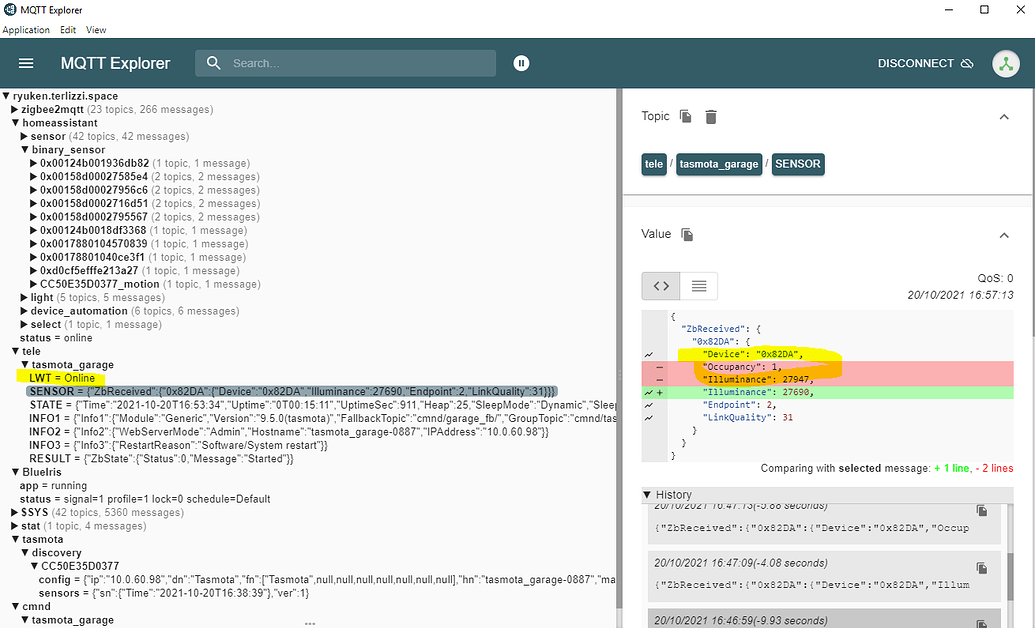Click the search magnifier icon

click(213, 63)
